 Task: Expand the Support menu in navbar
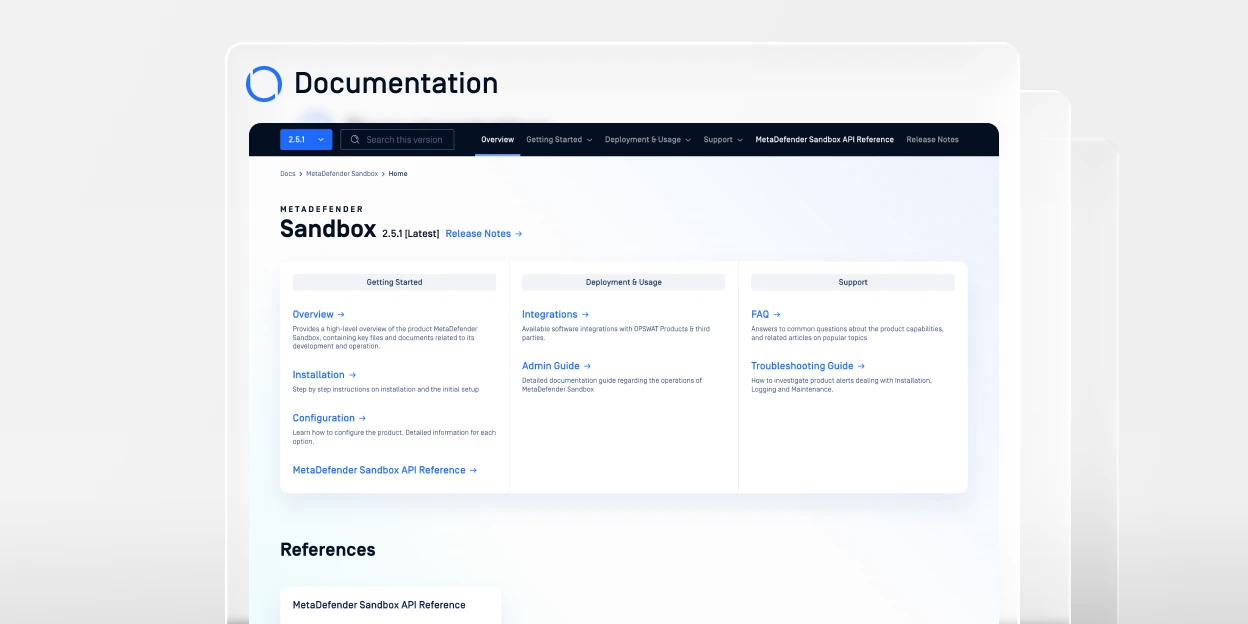coord(723,140)
